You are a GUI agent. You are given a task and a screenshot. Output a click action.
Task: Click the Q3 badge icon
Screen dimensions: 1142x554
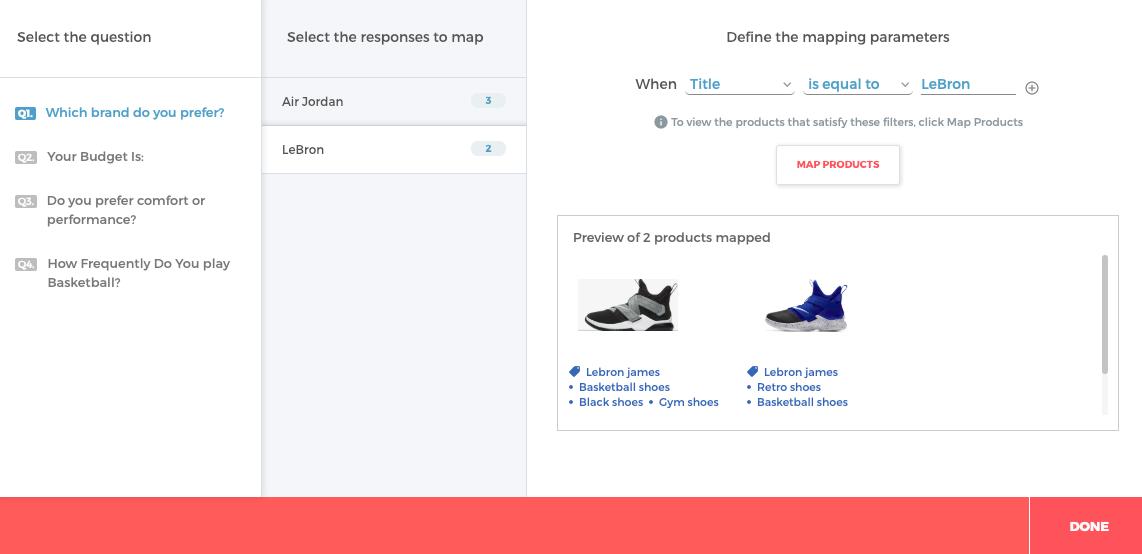[25, 202]
